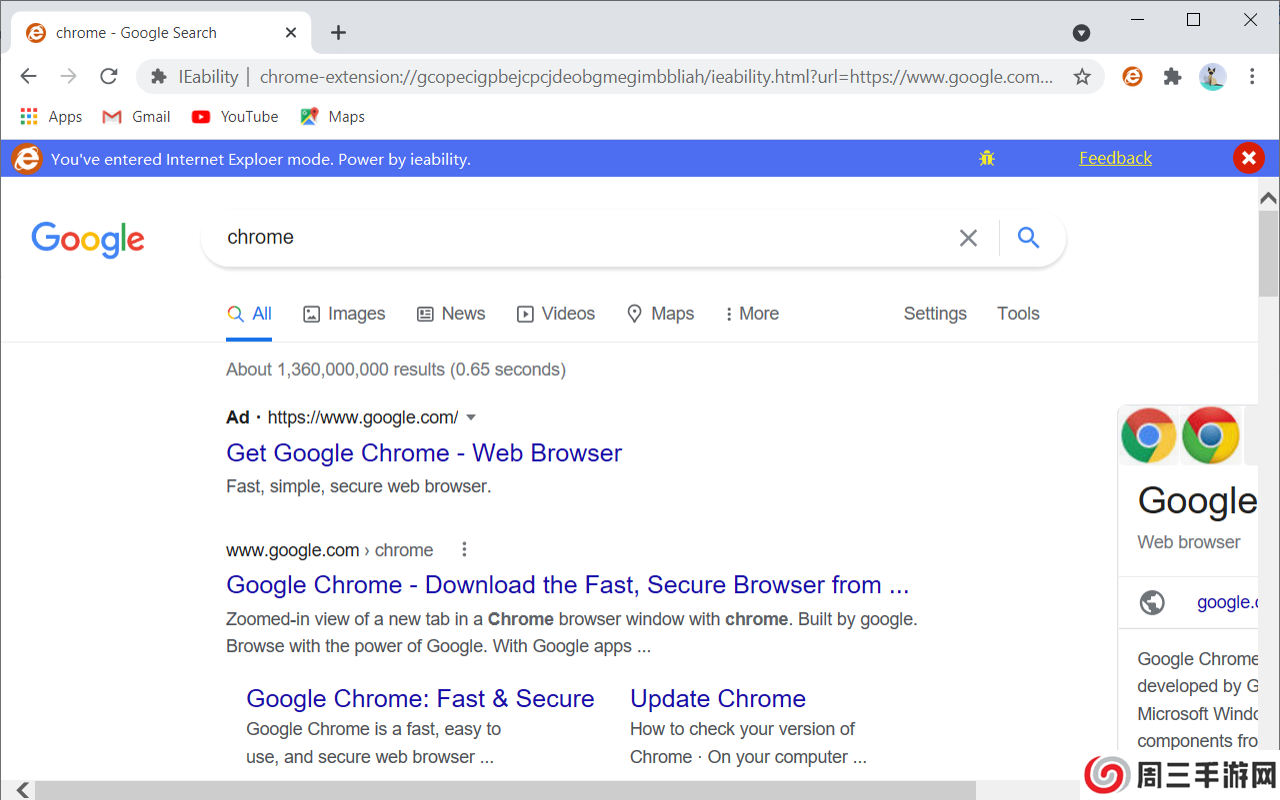Click the Tools button under search bar

click(x=1018, y=314)
